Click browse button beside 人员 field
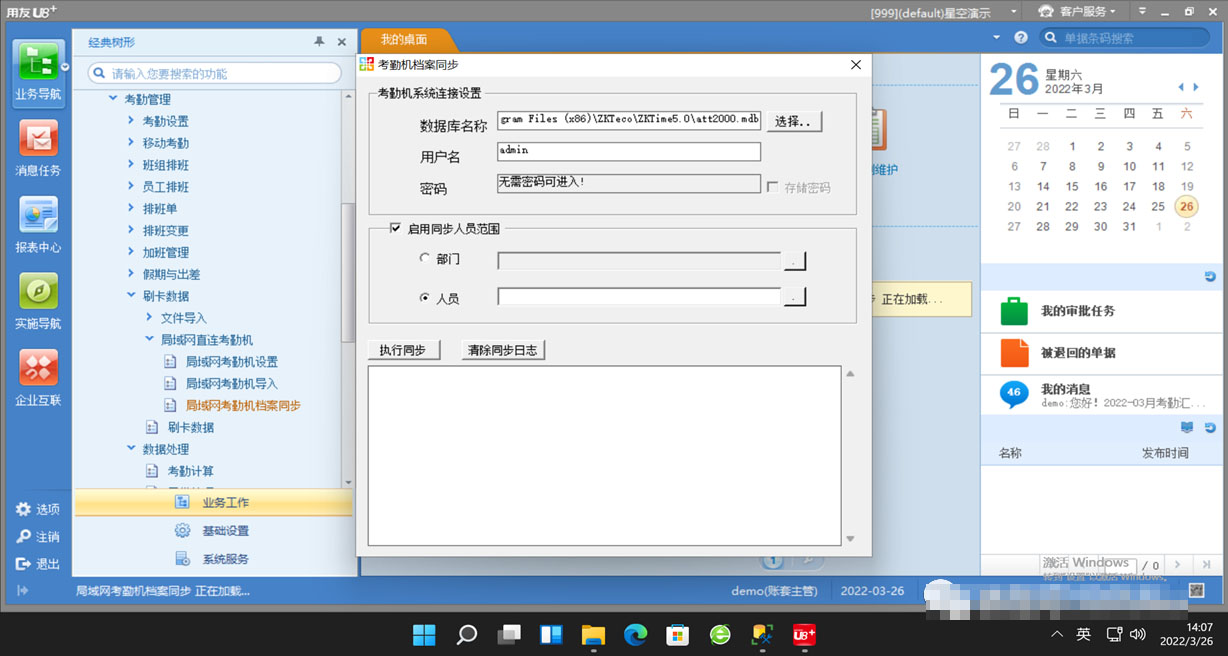 coord(794,297)
